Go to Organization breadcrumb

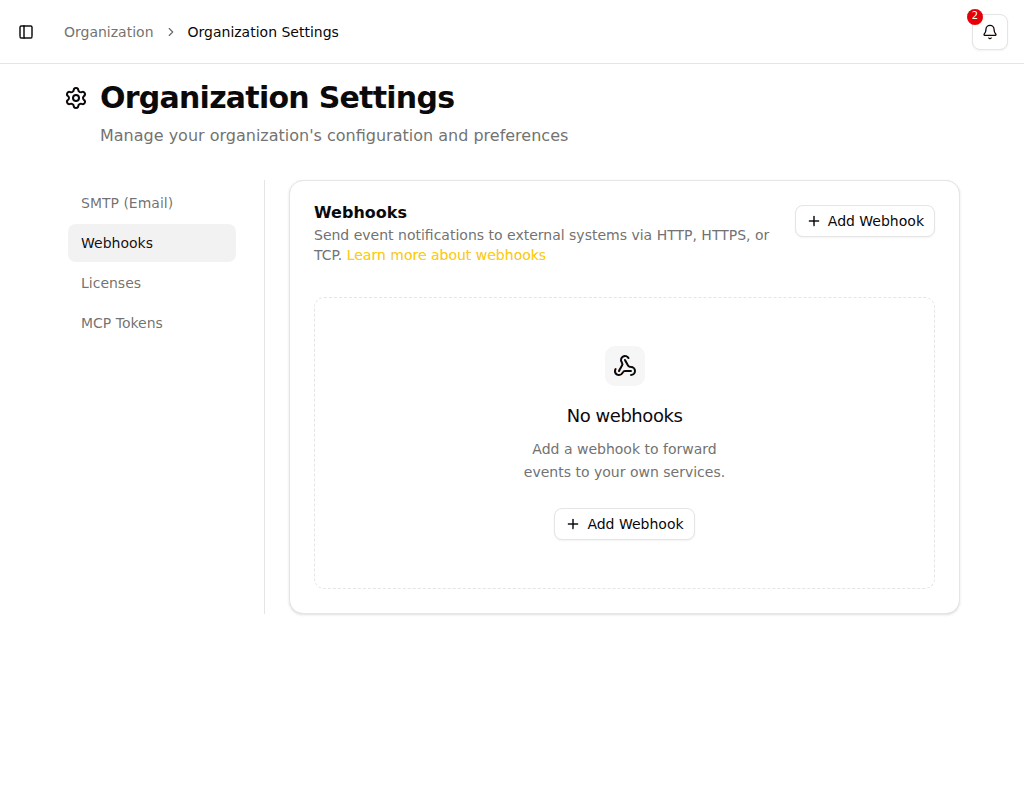pyautogui.click(x=108, y=32)
